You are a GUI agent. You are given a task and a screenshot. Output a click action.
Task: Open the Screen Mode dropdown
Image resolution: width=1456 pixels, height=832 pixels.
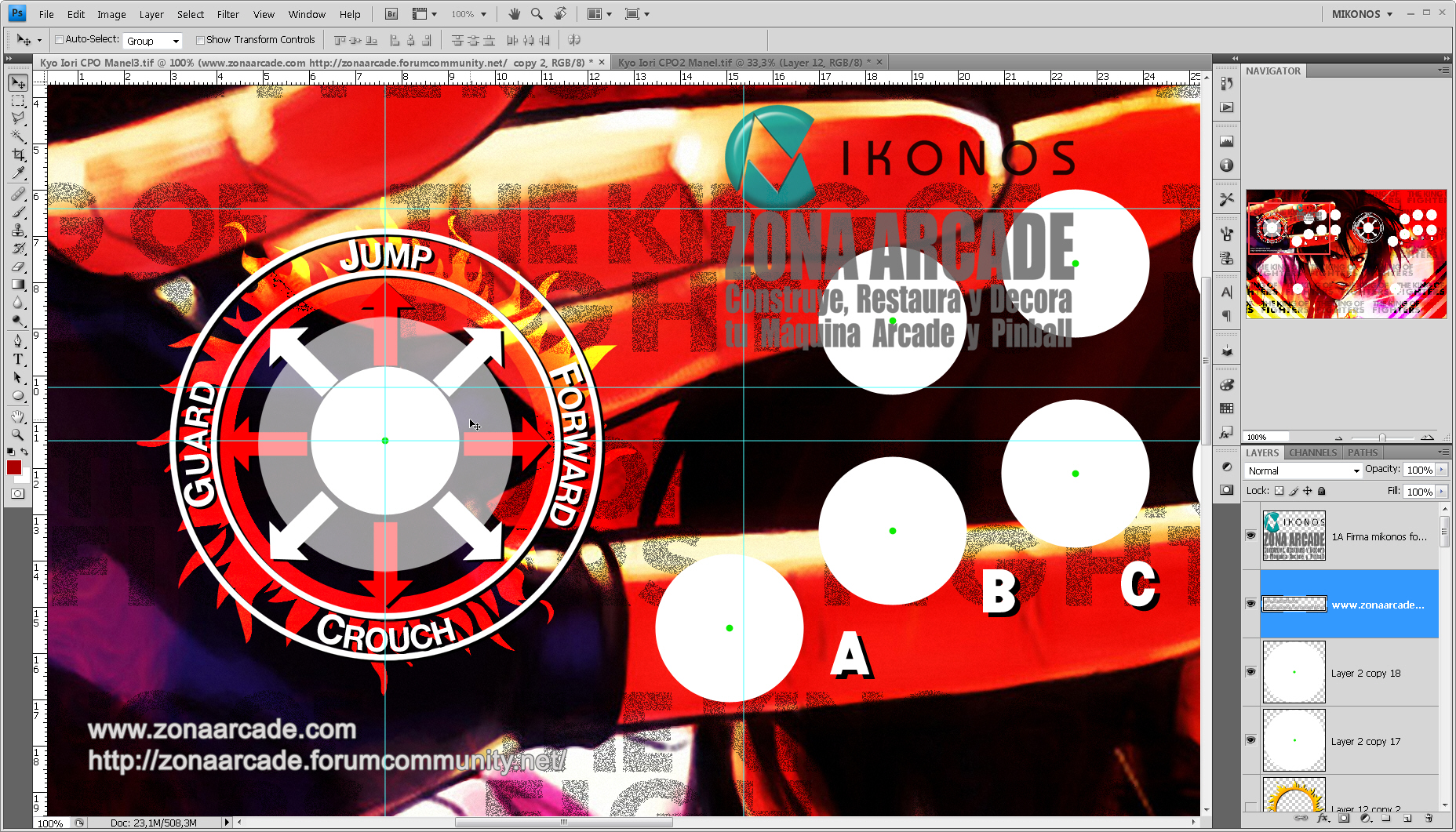click(x=637, y=14)
